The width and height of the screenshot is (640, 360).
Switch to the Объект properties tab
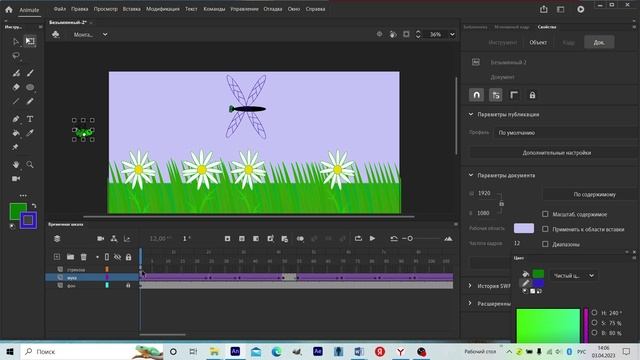[538, 42]
